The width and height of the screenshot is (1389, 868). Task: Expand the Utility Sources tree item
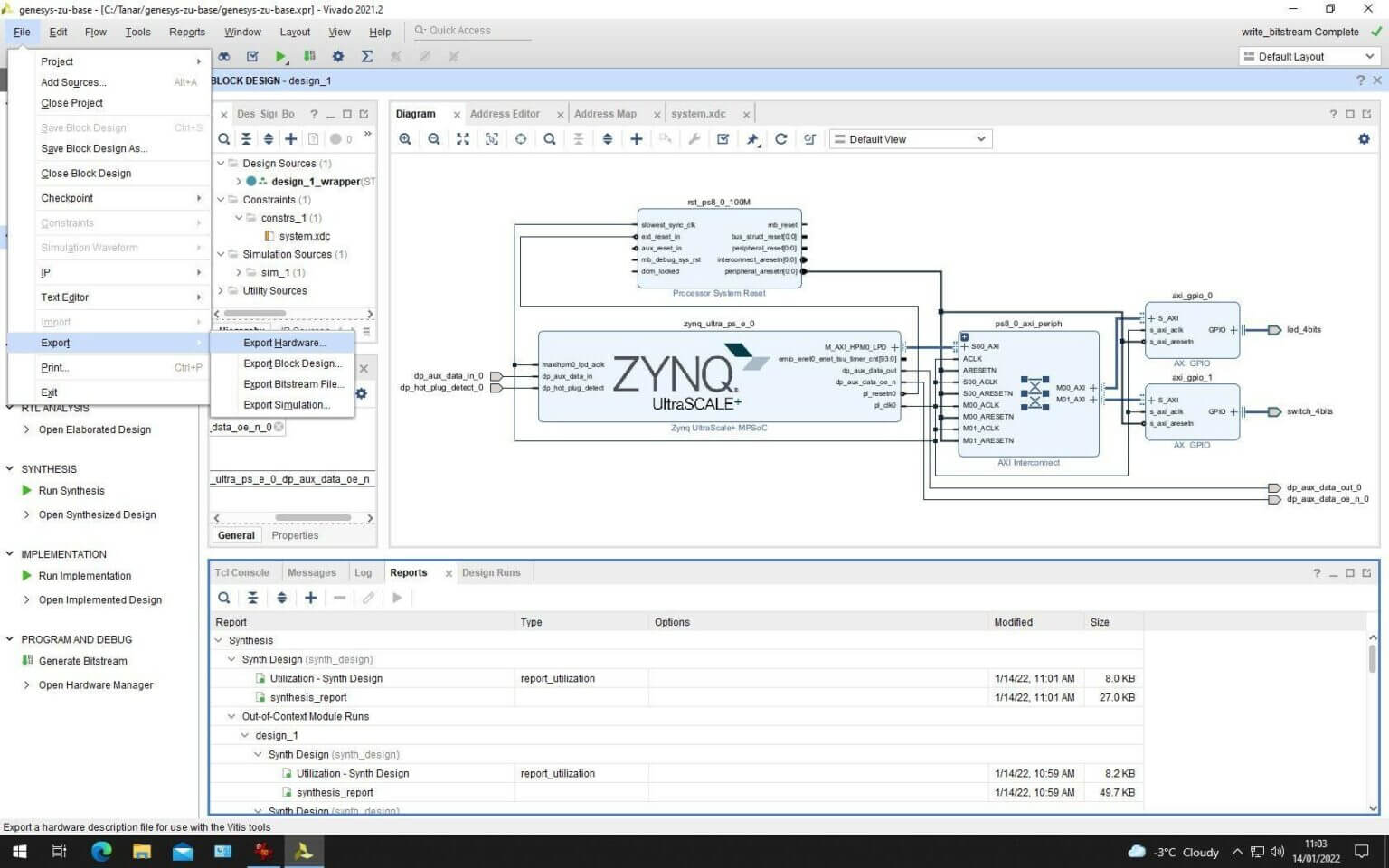[x=220, y=290]
